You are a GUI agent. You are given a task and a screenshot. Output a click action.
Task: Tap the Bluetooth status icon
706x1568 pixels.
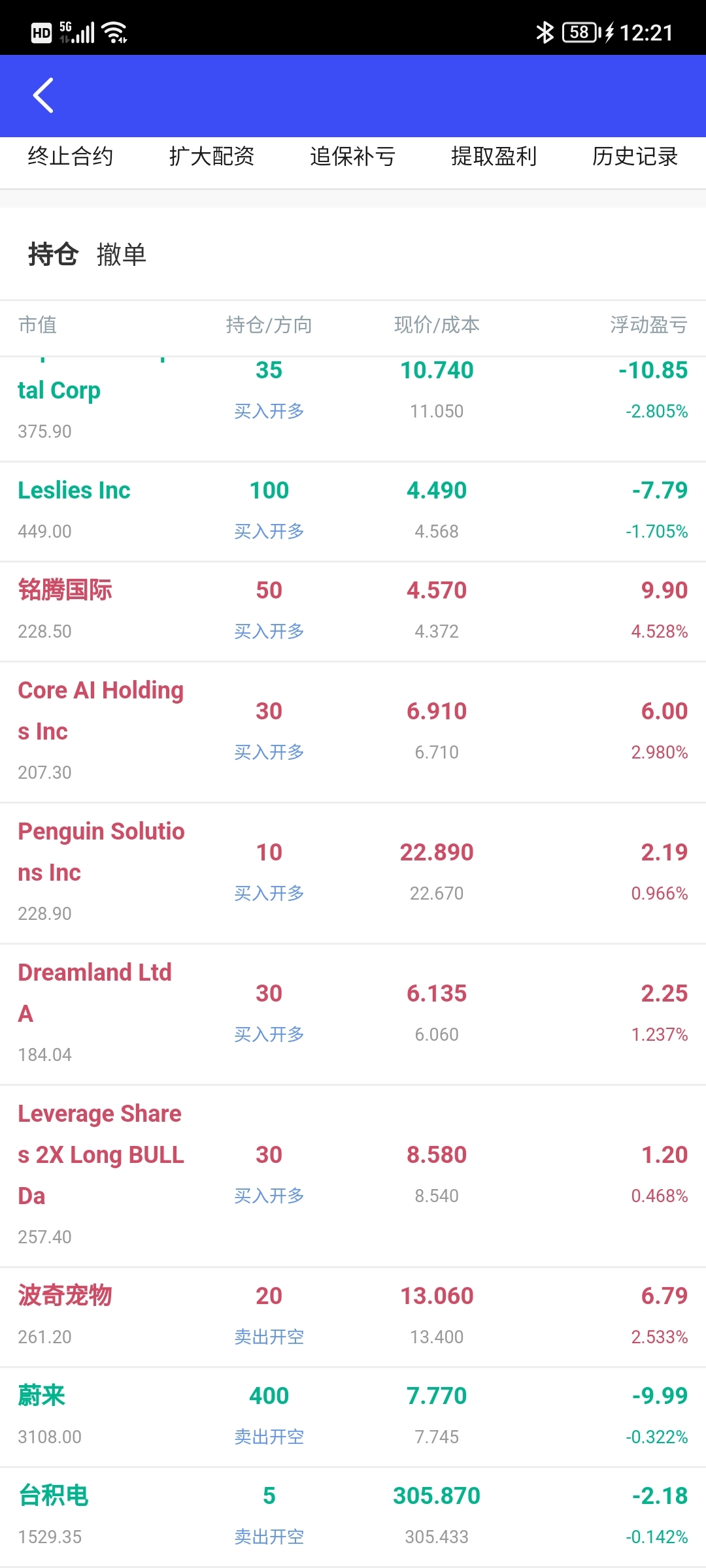coord(544,32)
